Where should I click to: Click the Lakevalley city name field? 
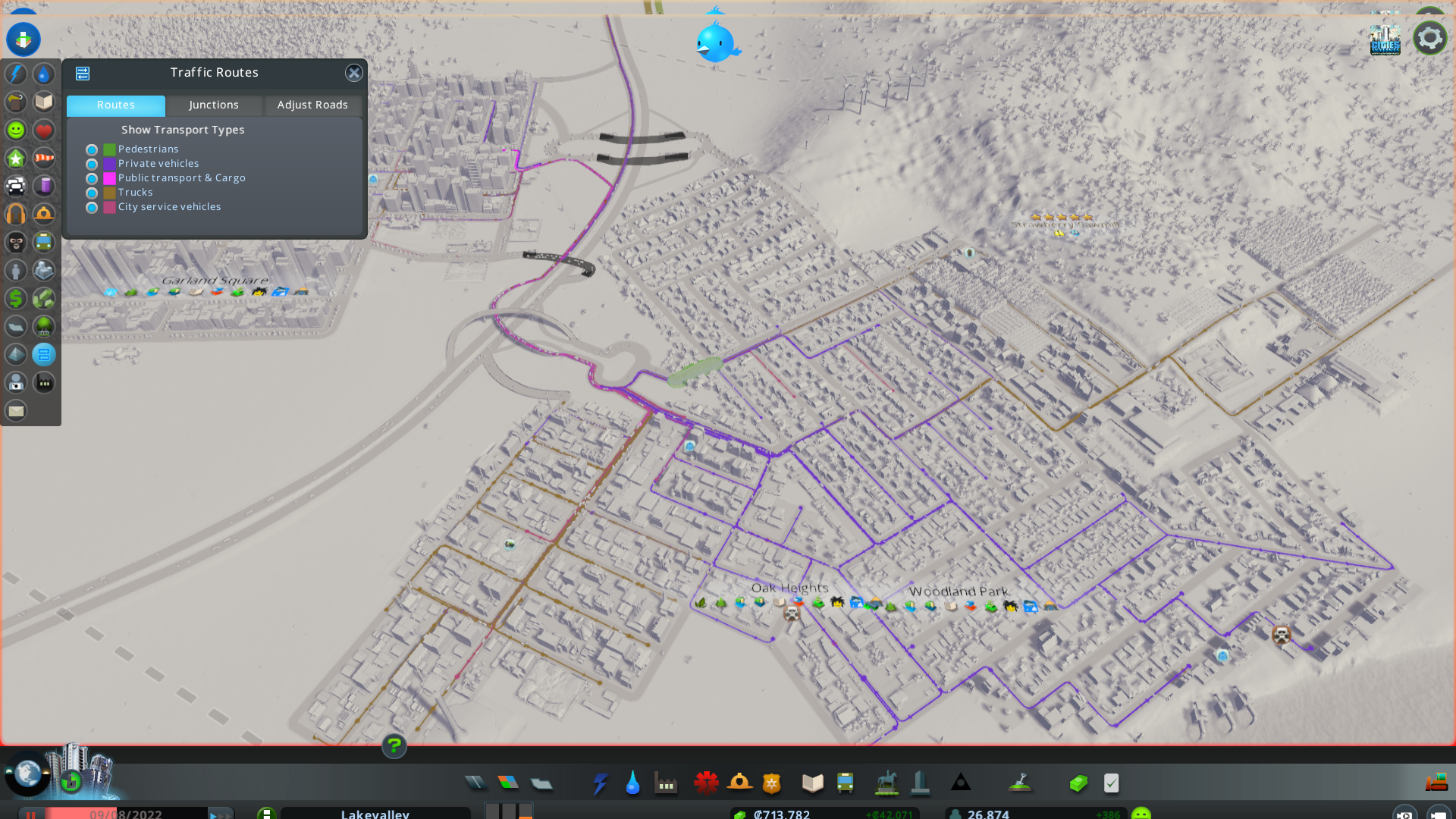375,814
